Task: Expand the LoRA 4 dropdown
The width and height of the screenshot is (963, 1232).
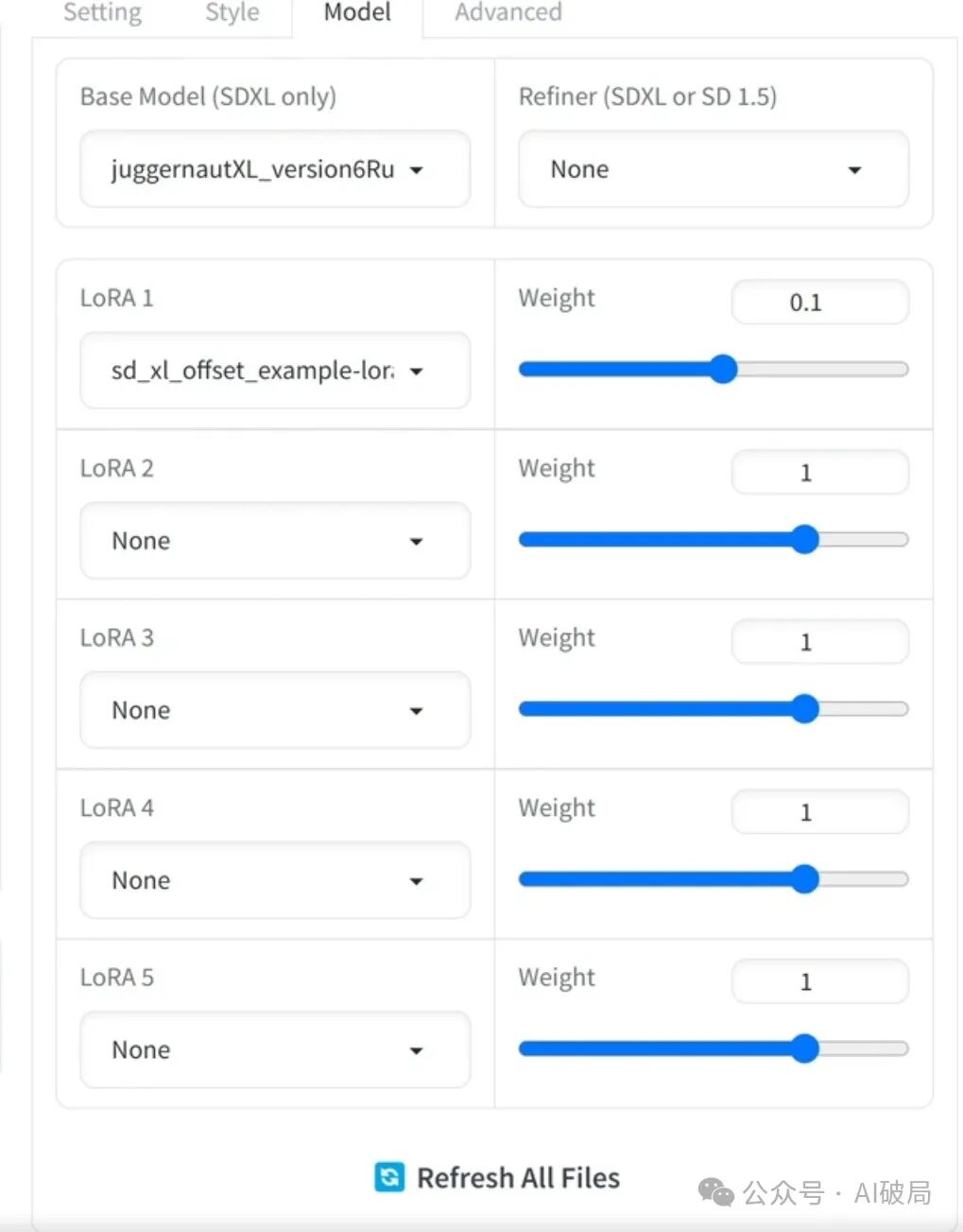Action: tap(274, 880)
